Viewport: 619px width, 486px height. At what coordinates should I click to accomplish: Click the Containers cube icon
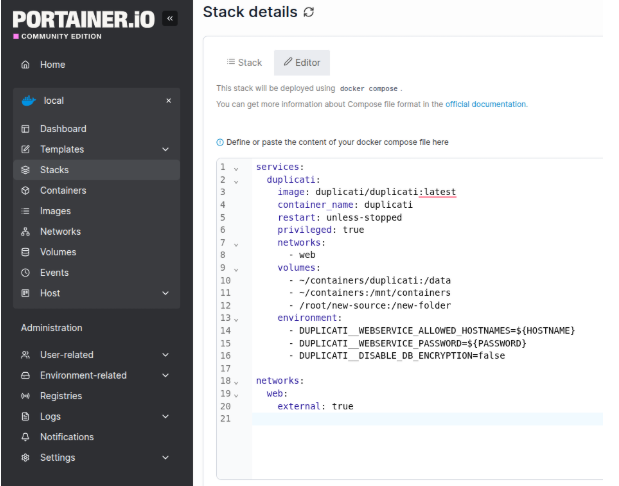pyautogui.click(x=25, y=190)
